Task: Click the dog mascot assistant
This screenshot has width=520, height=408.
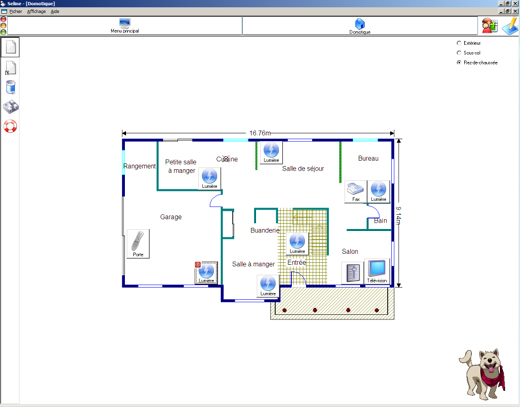Action: (x=483, y=374)
